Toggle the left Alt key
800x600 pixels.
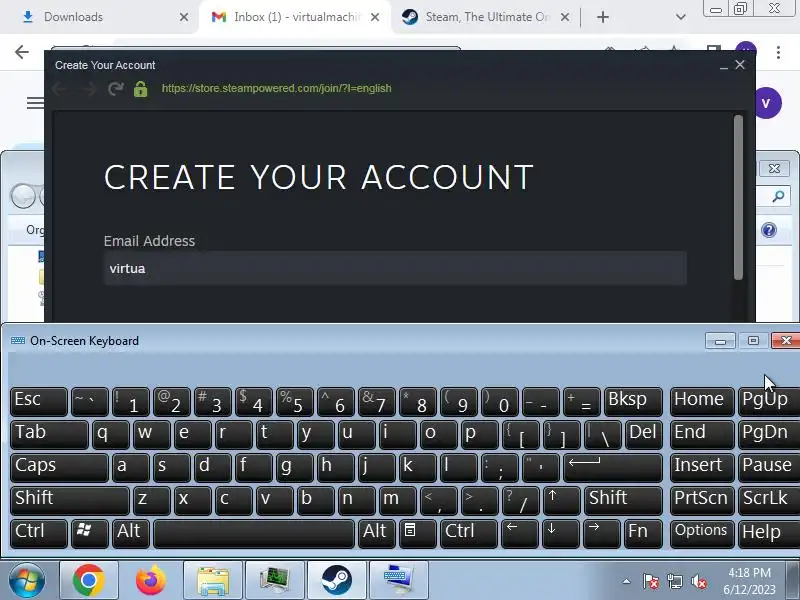point(131,534)
